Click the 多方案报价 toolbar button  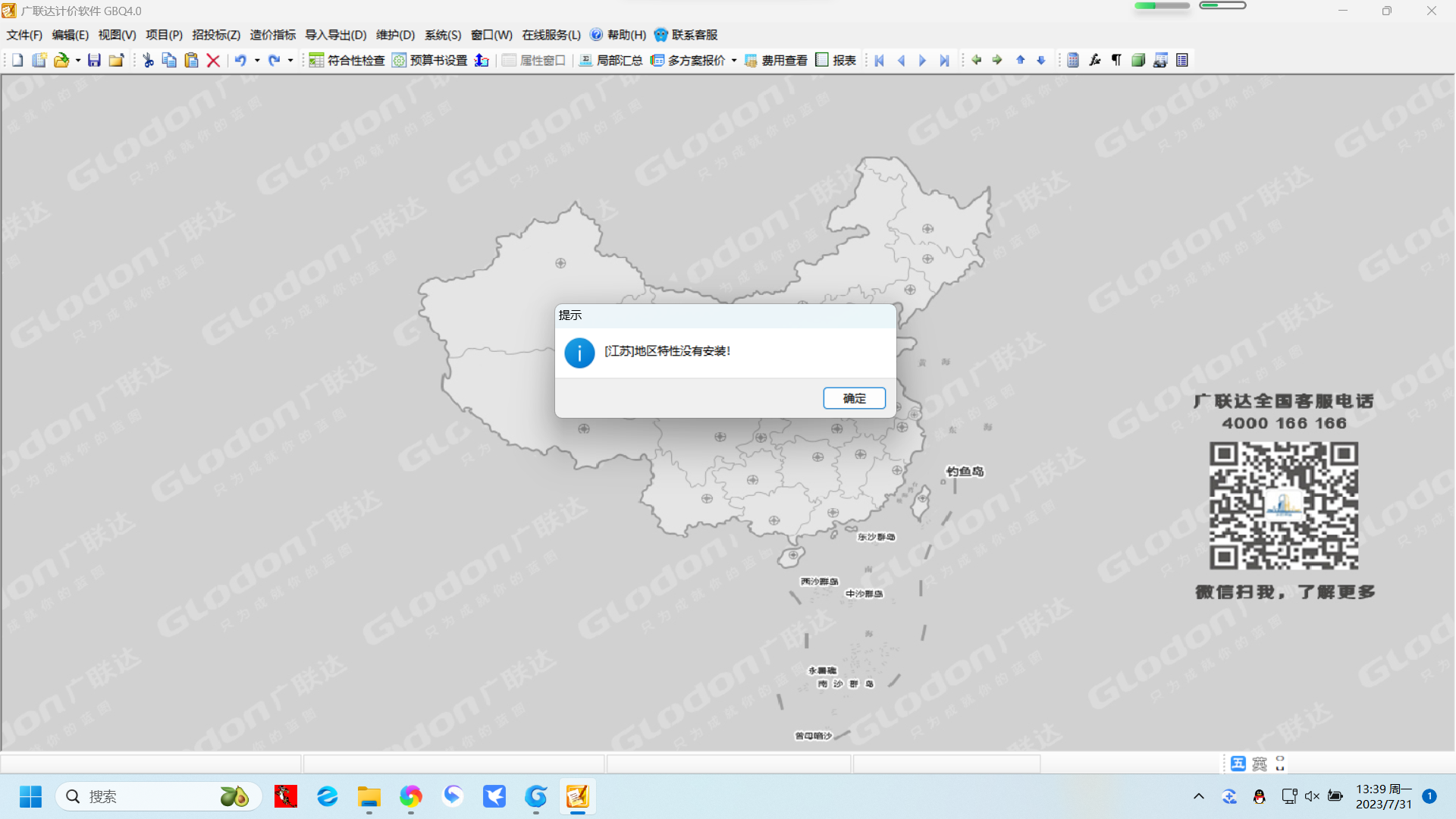(x=688, y=61)
